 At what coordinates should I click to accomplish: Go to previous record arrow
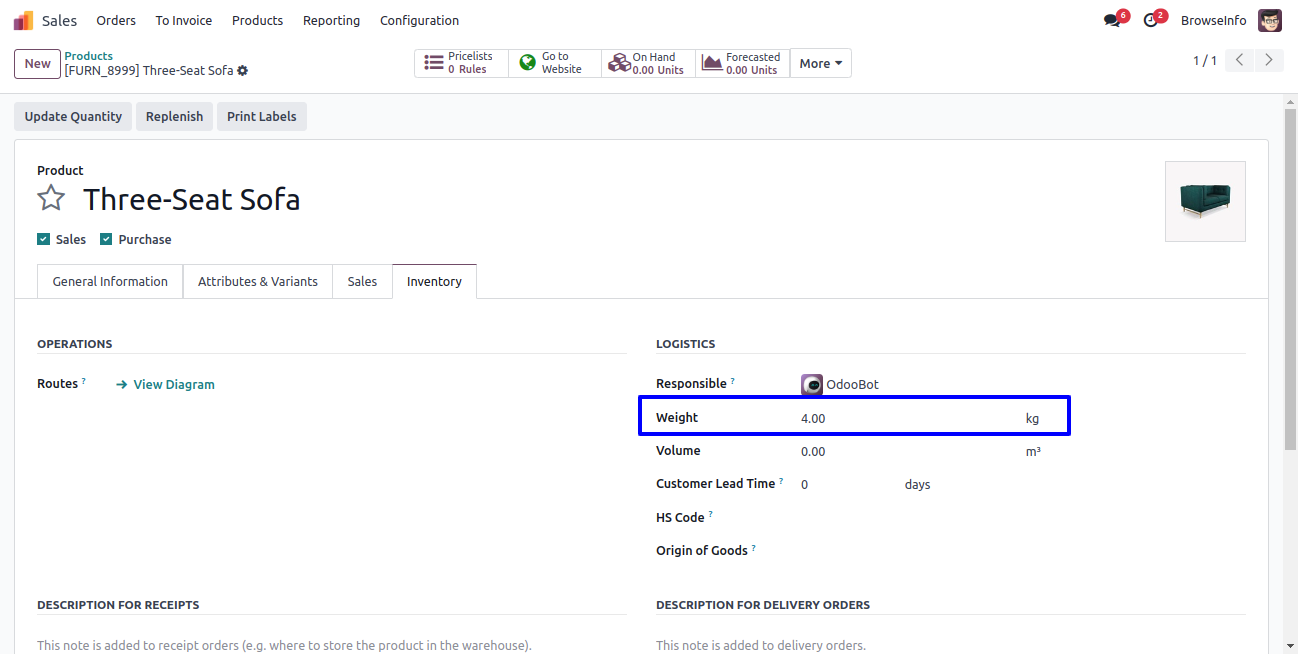tap(1239, 60)
